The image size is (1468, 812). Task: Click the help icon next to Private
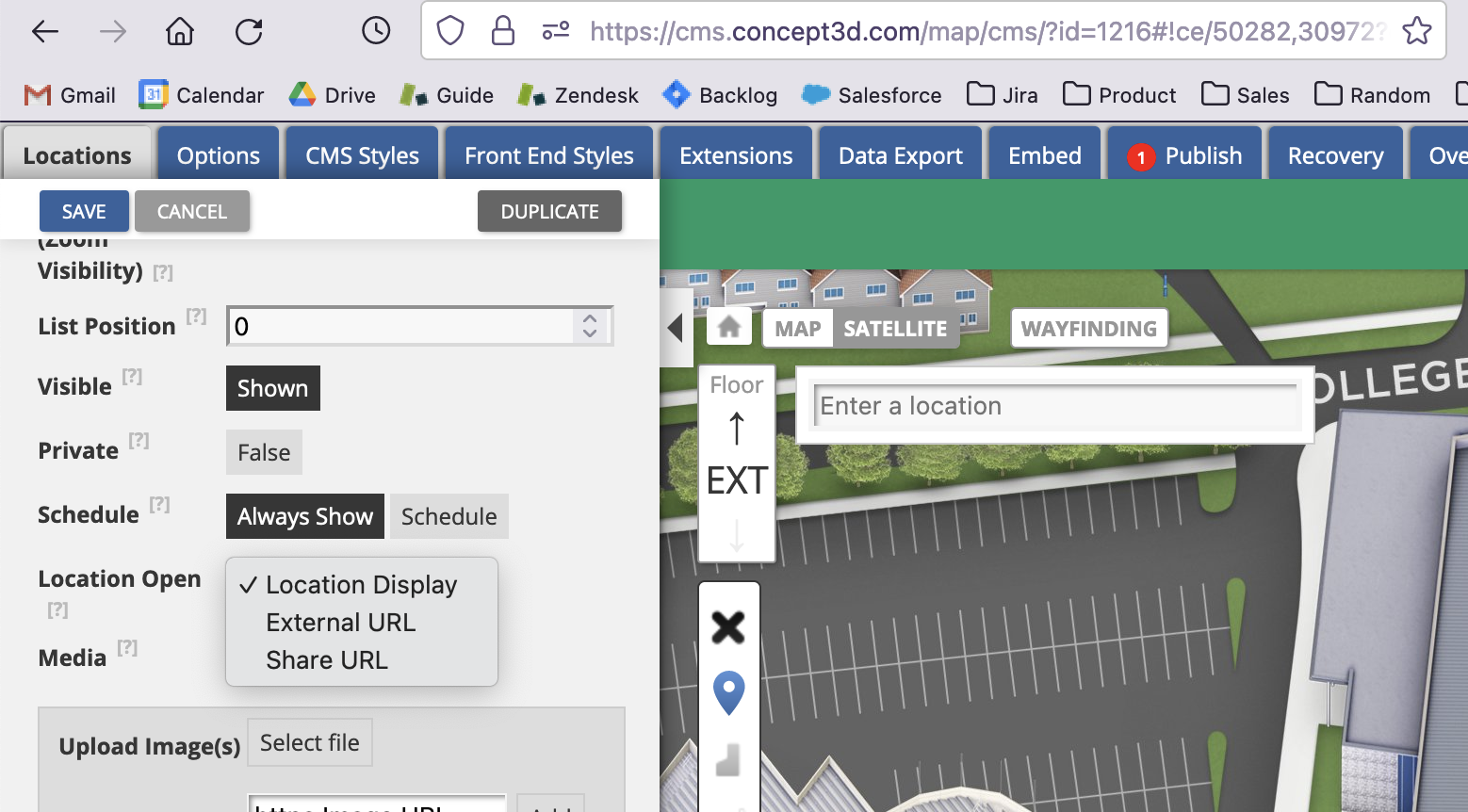139,441
